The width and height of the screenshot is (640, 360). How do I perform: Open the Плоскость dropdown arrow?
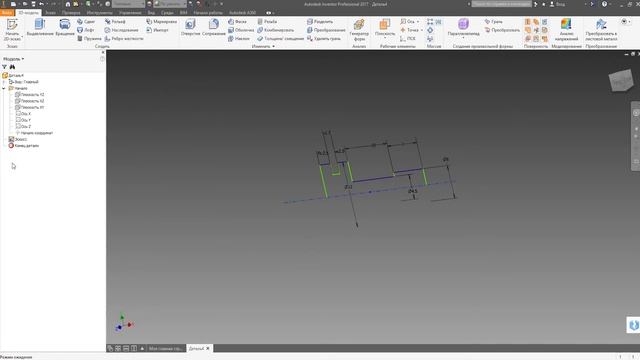[385, 38]
